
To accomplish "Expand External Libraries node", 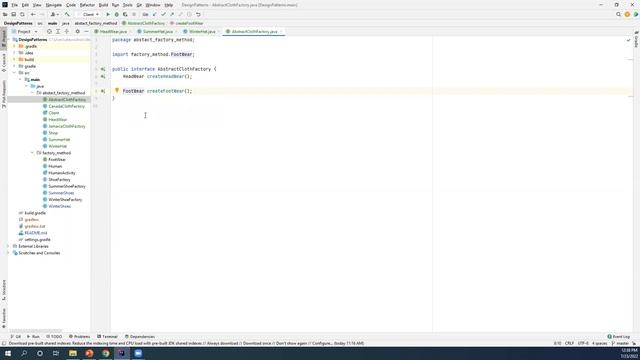I will 8,246.
